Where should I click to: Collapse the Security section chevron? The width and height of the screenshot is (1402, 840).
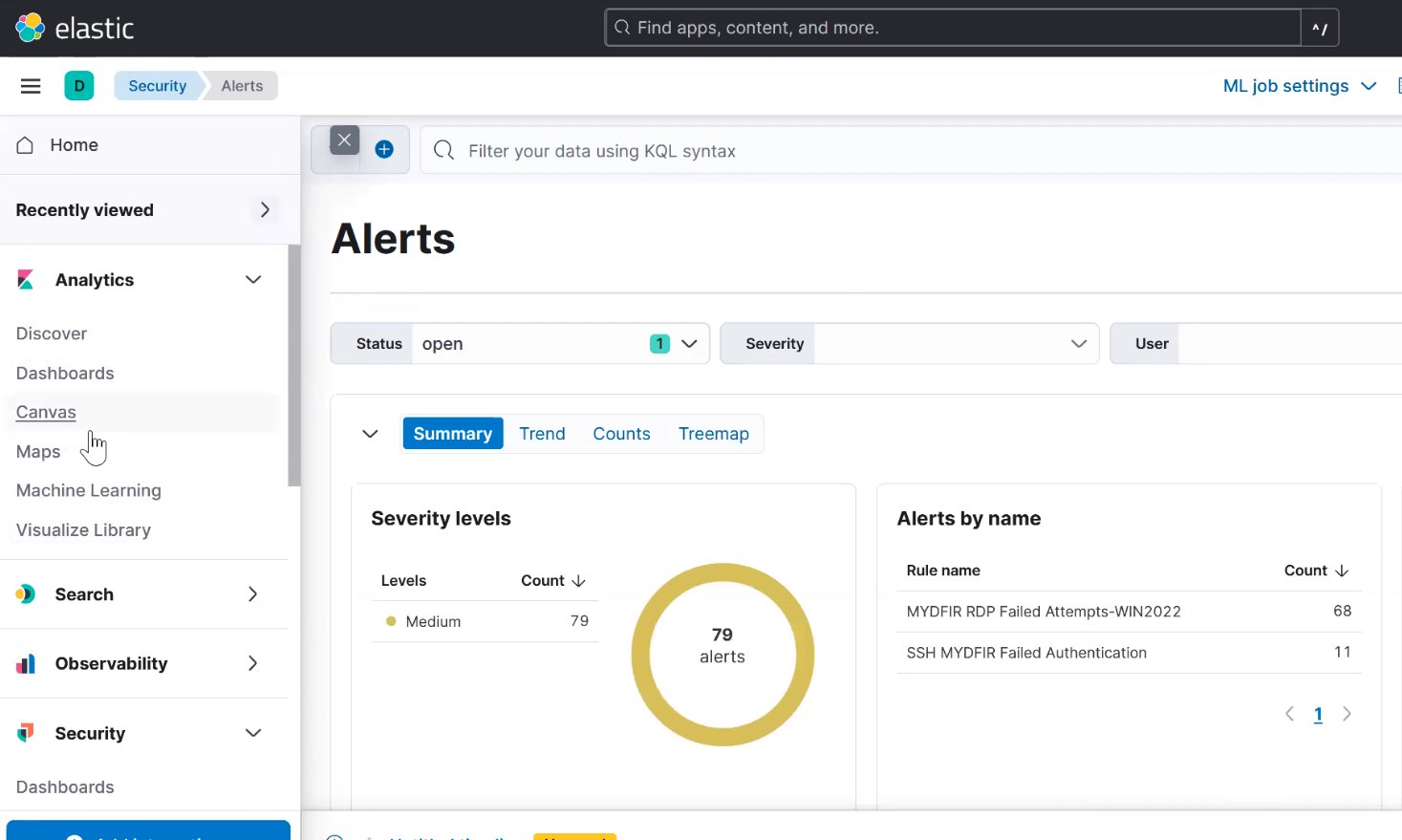click(x=253, y=733)
